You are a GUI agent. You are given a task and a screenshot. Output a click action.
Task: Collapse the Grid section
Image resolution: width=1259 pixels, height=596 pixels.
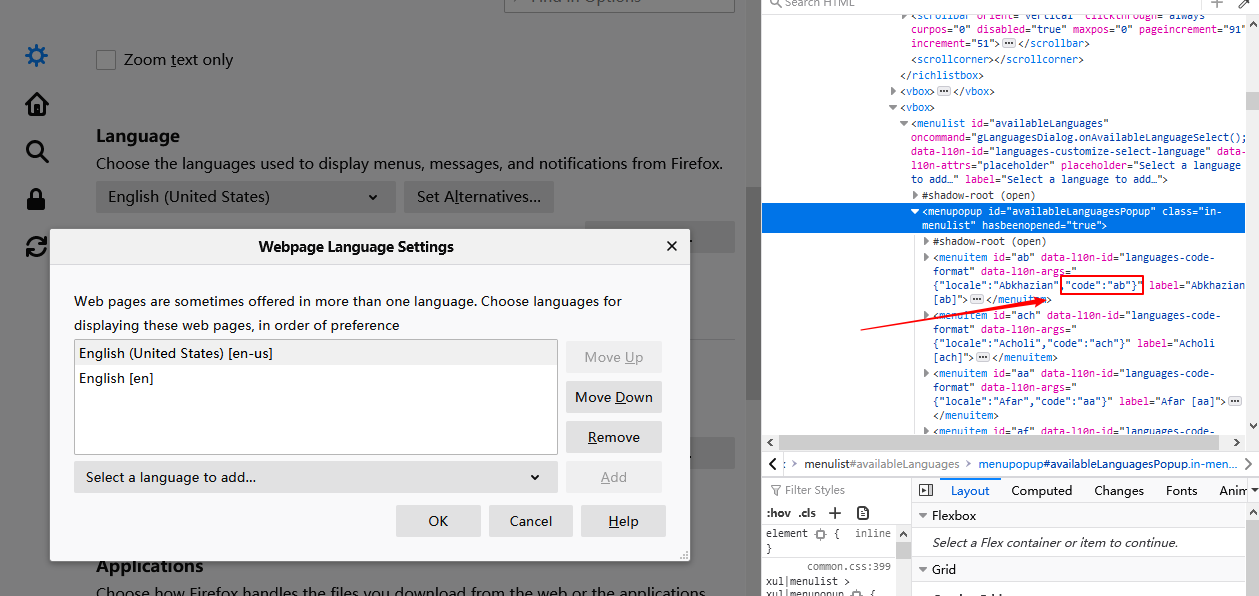[x=921, y=570]
